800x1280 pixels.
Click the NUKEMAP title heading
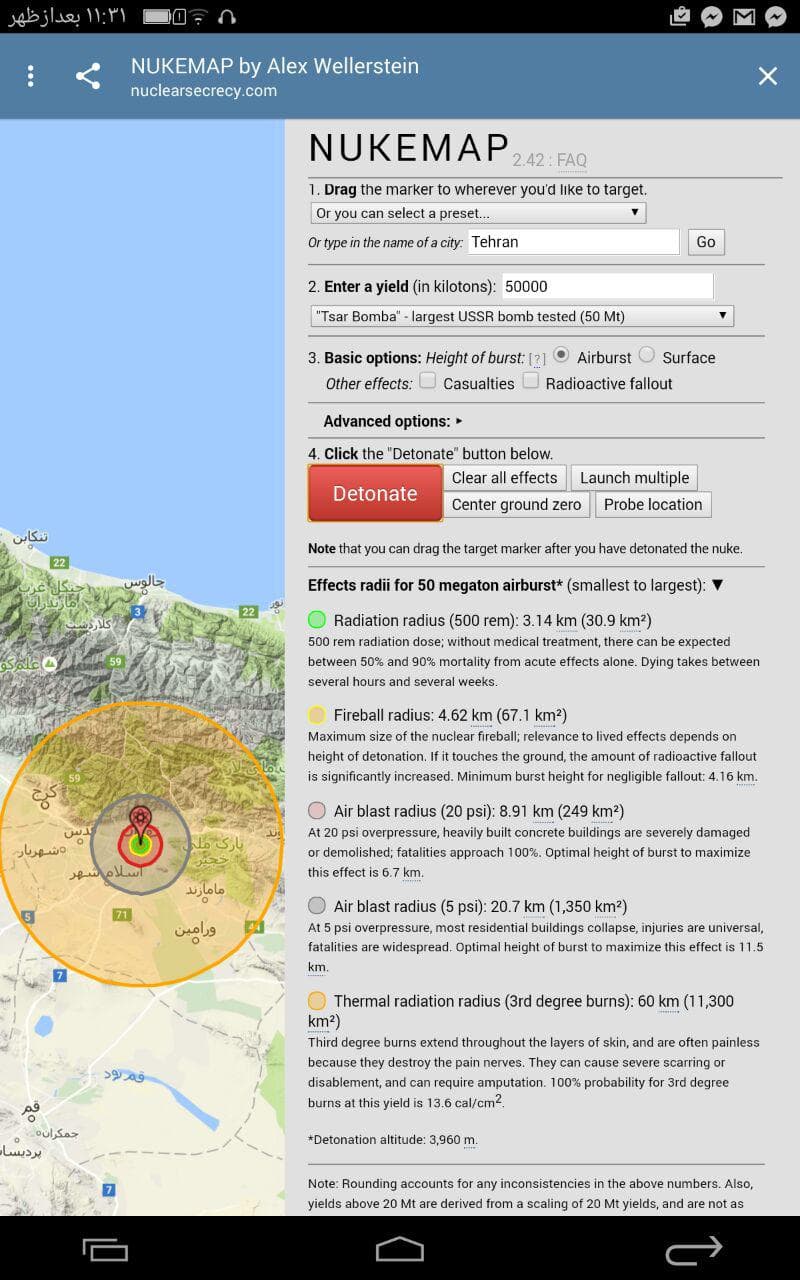[x=409, y=148]
